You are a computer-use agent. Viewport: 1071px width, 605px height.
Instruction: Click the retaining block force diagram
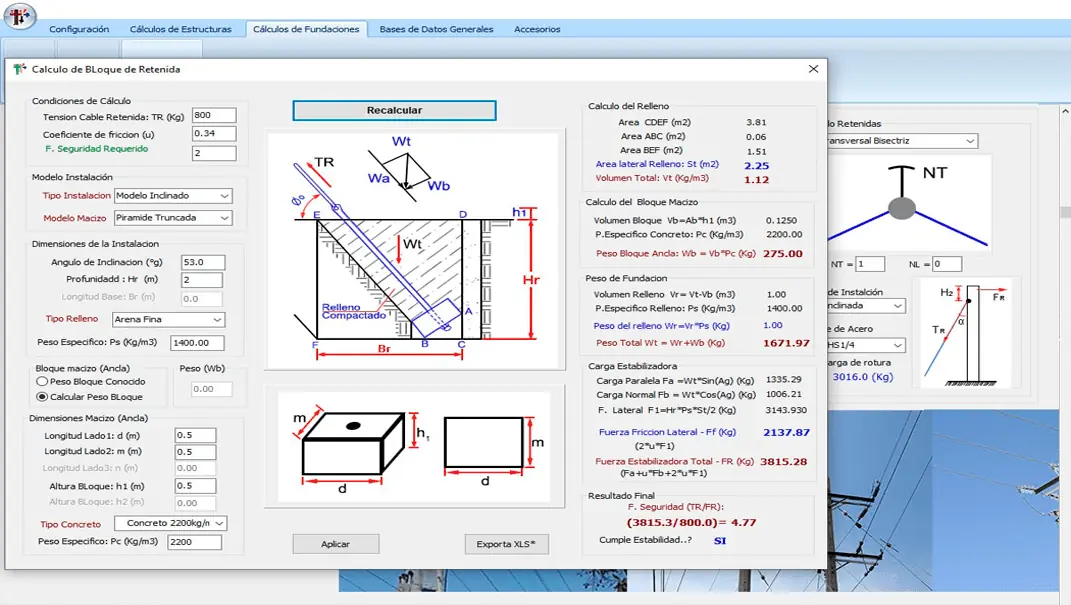pyautogui.click(x=407, y=245)
